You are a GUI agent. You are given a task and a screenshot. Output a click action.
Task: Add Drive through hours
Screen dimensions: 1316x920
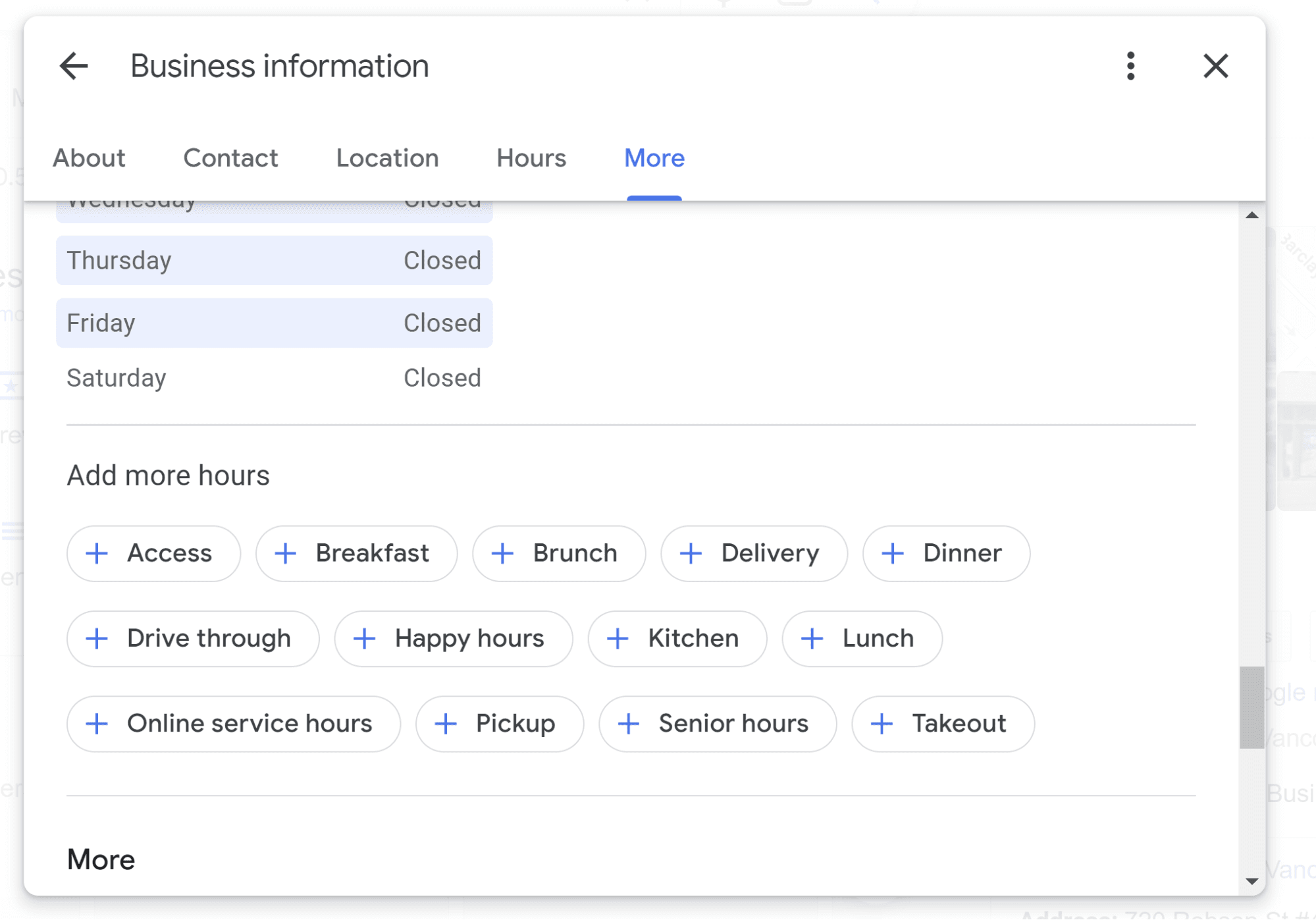coord(193,638)
